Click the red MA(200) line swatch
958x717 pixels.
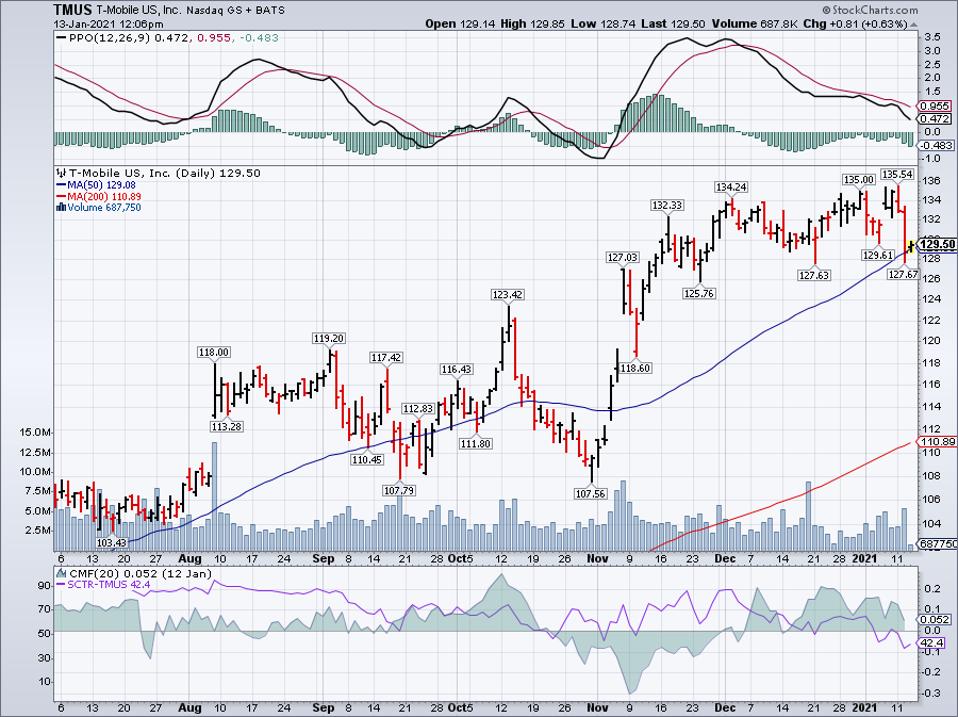(61, 197)
